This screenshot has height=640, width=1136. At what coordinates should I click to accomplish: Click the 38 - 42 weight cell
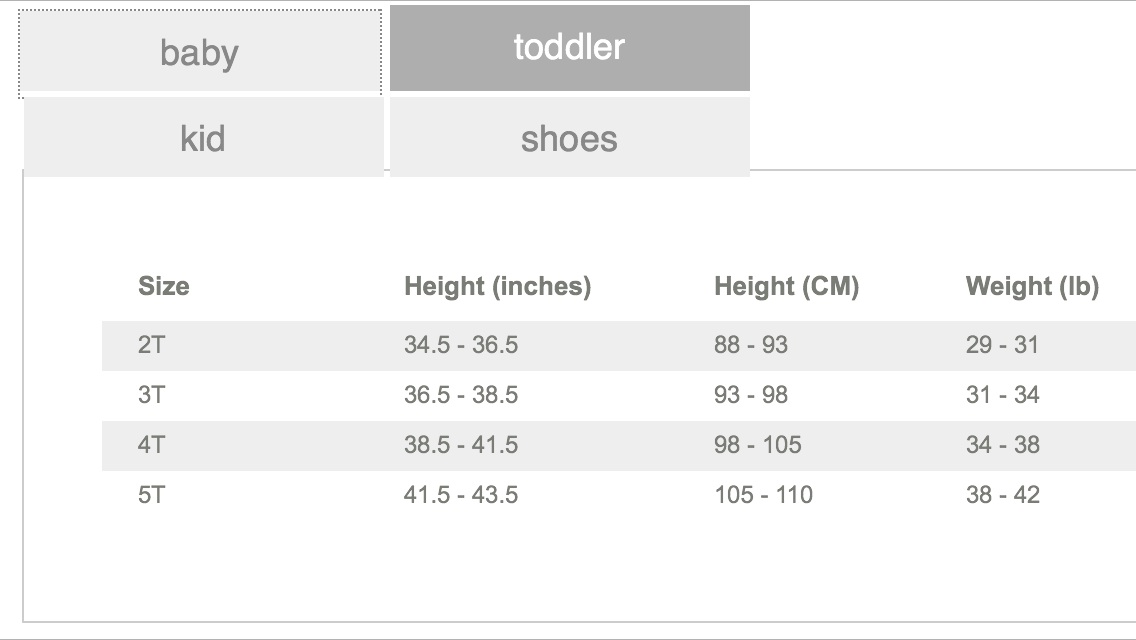coord(1003,495)
